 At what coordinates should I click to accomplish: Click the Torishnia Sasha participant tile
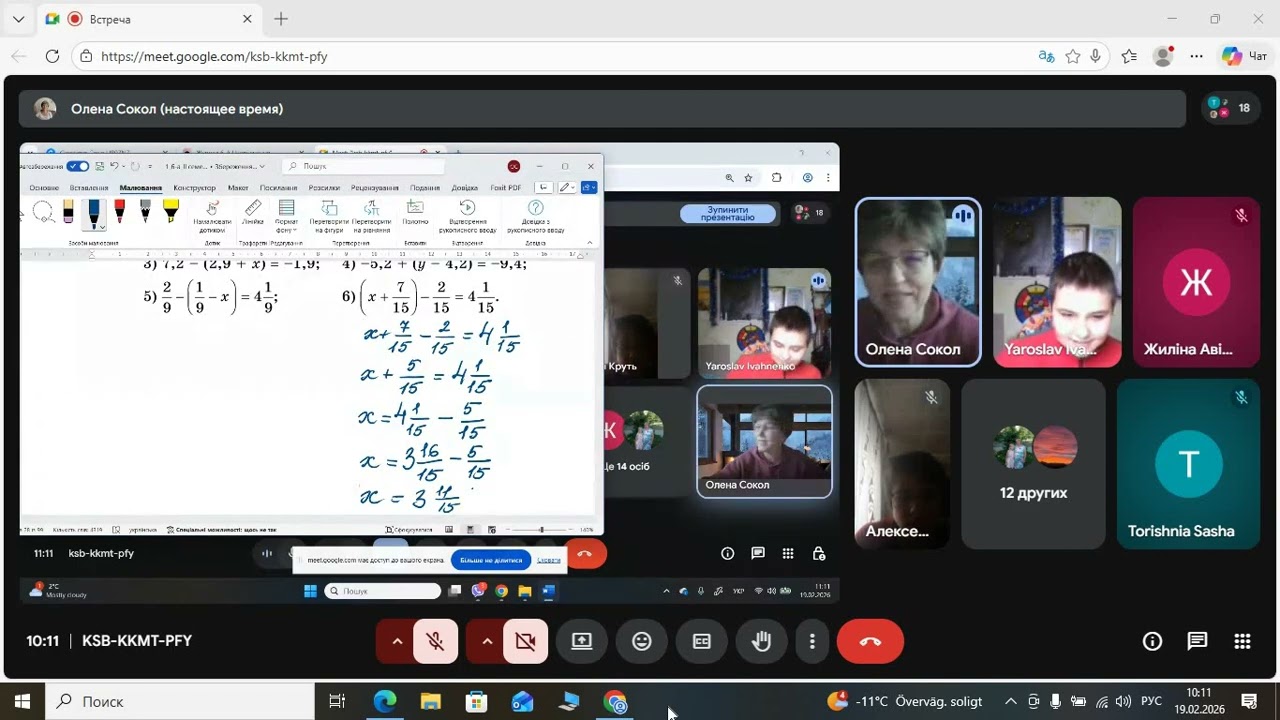(x=1188, y=463)
